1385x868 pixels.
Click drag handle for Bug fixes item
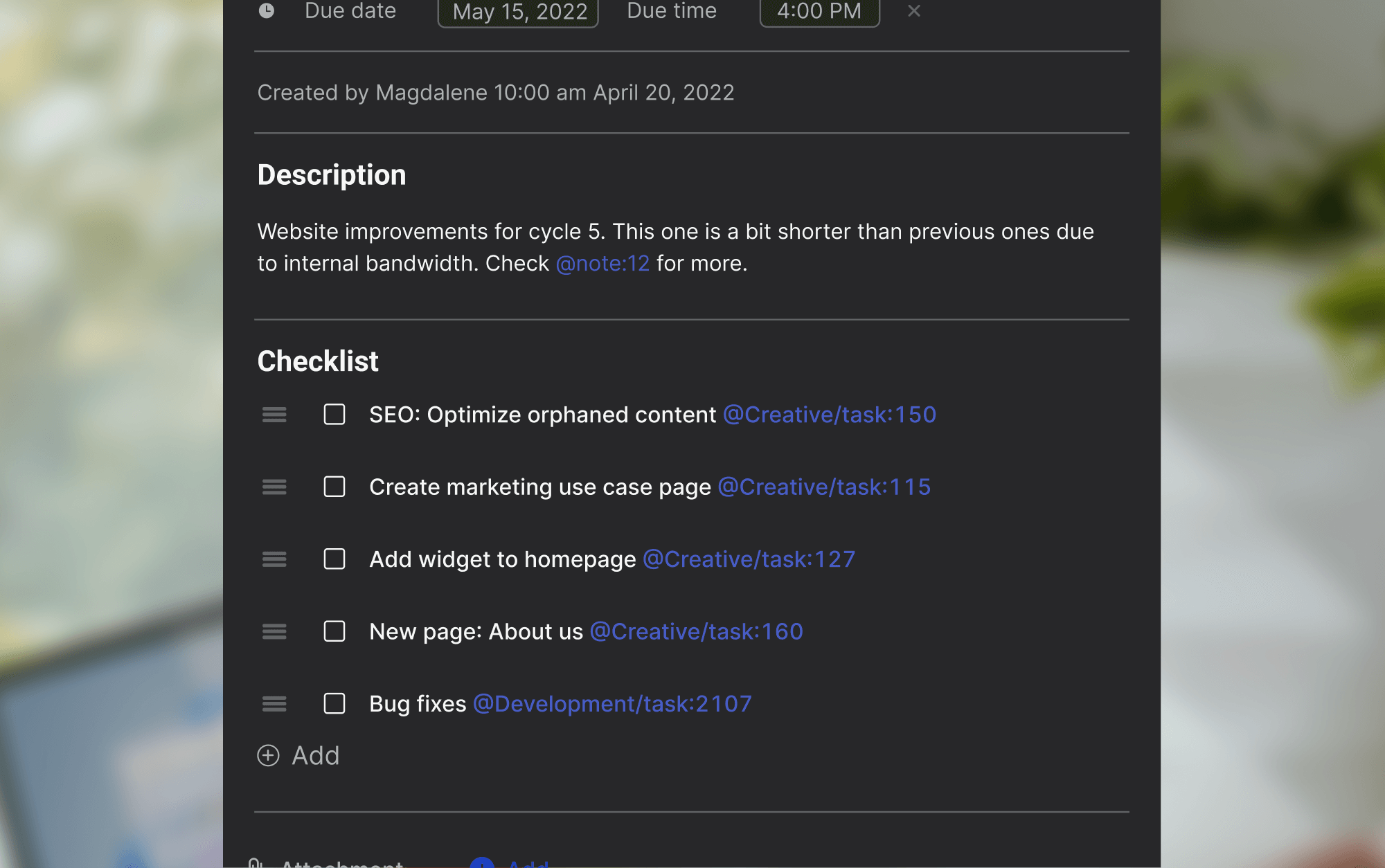pyautogui.click(x=274, y=704)
